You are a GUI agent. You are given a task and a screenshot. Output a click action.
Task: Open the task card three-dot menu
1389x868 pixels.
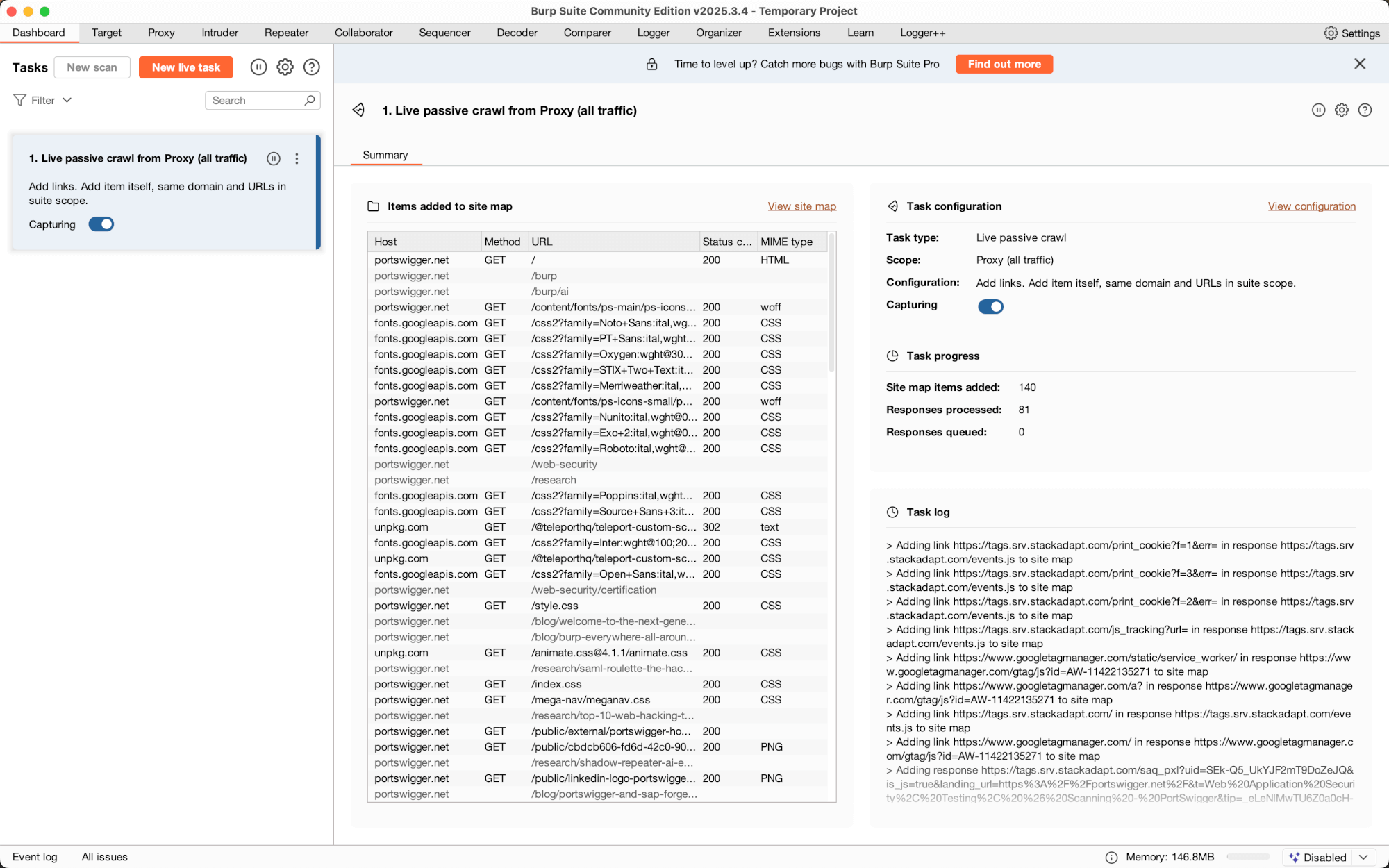[x=297, y=159]
